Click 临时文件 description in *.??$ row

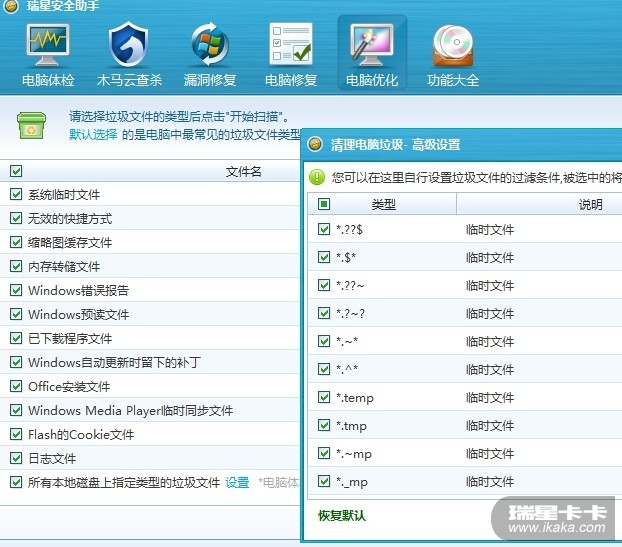point(490,229)
